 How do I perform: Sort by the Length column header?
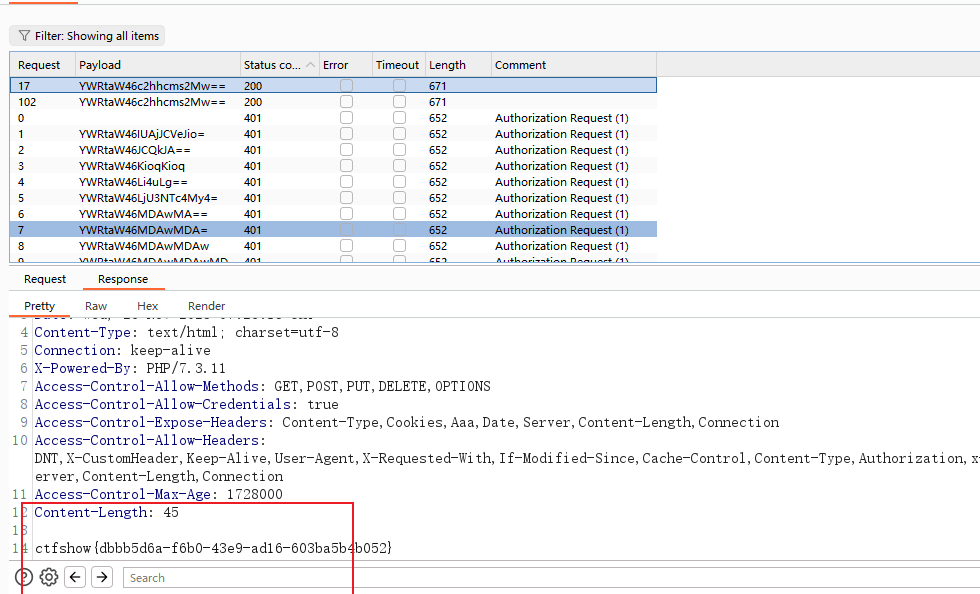coord(458,65)
